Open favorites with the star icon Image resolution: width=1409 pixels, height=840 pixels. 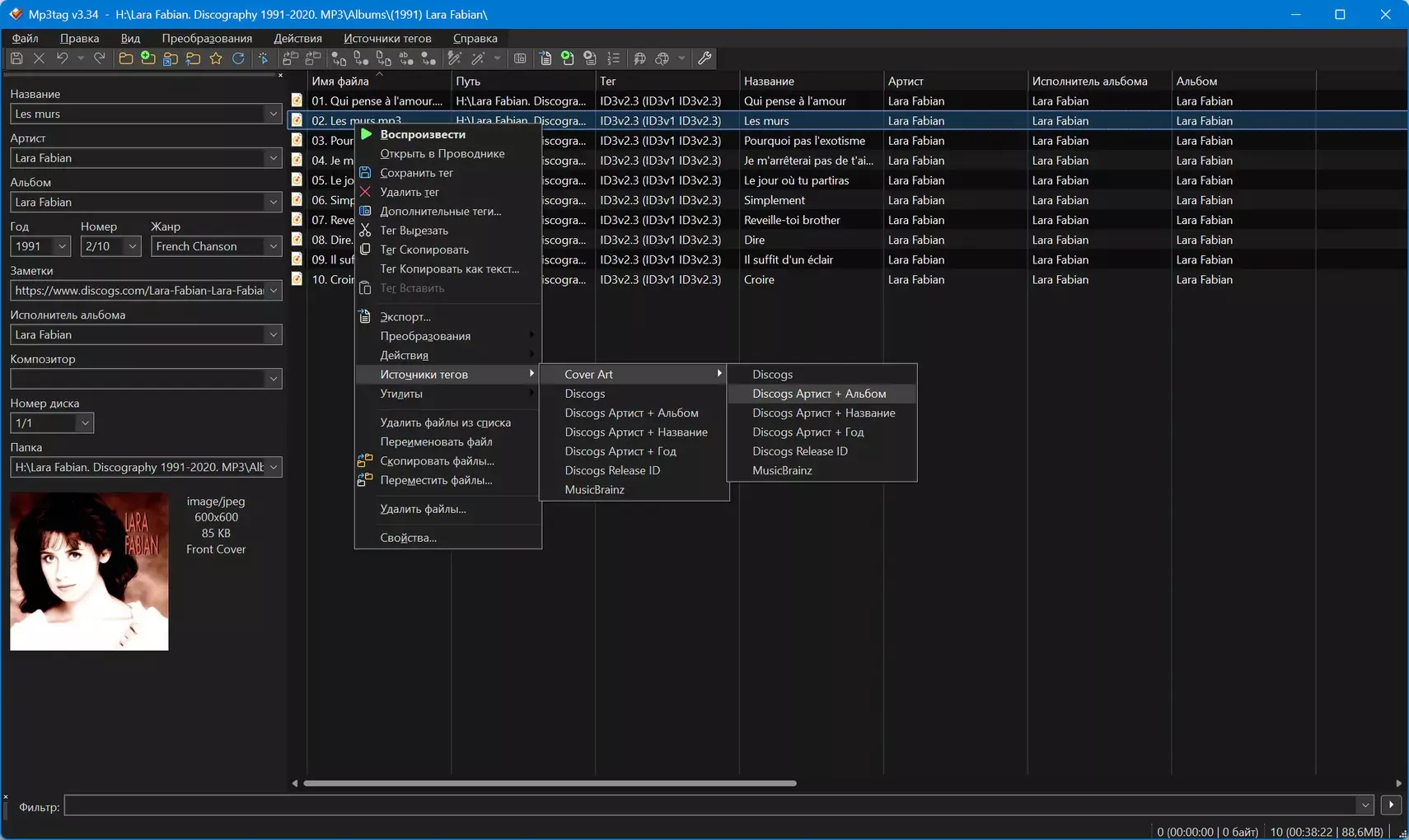tap(216, 58)
